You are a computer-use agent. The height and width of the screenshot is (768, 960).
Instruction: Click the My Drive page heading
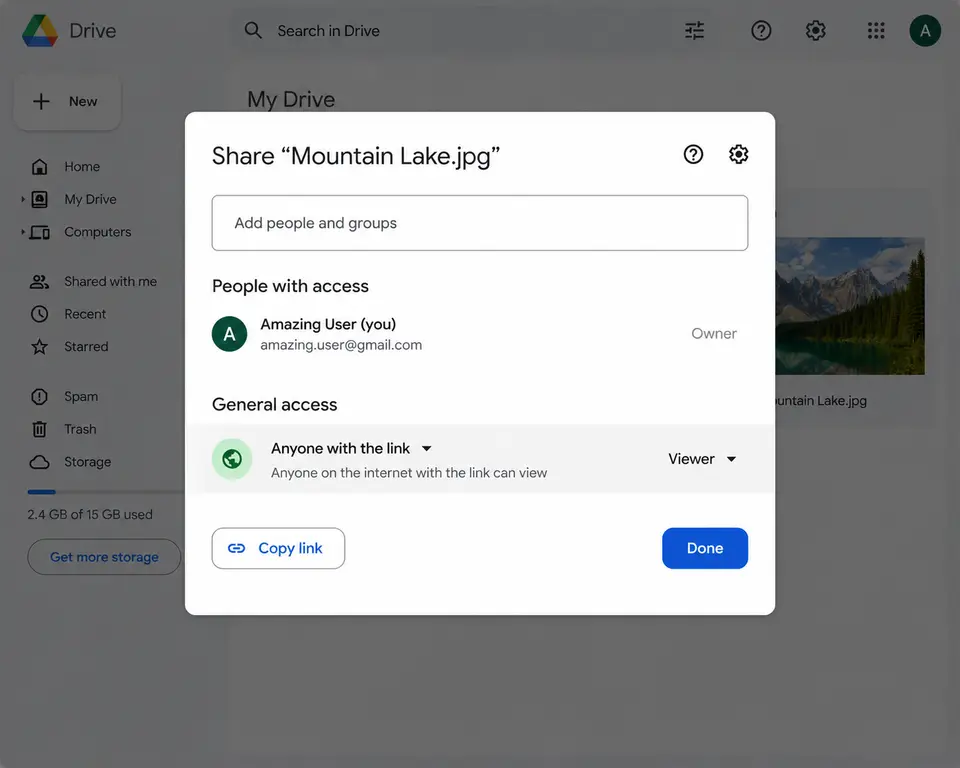click(x=291, y=100)
